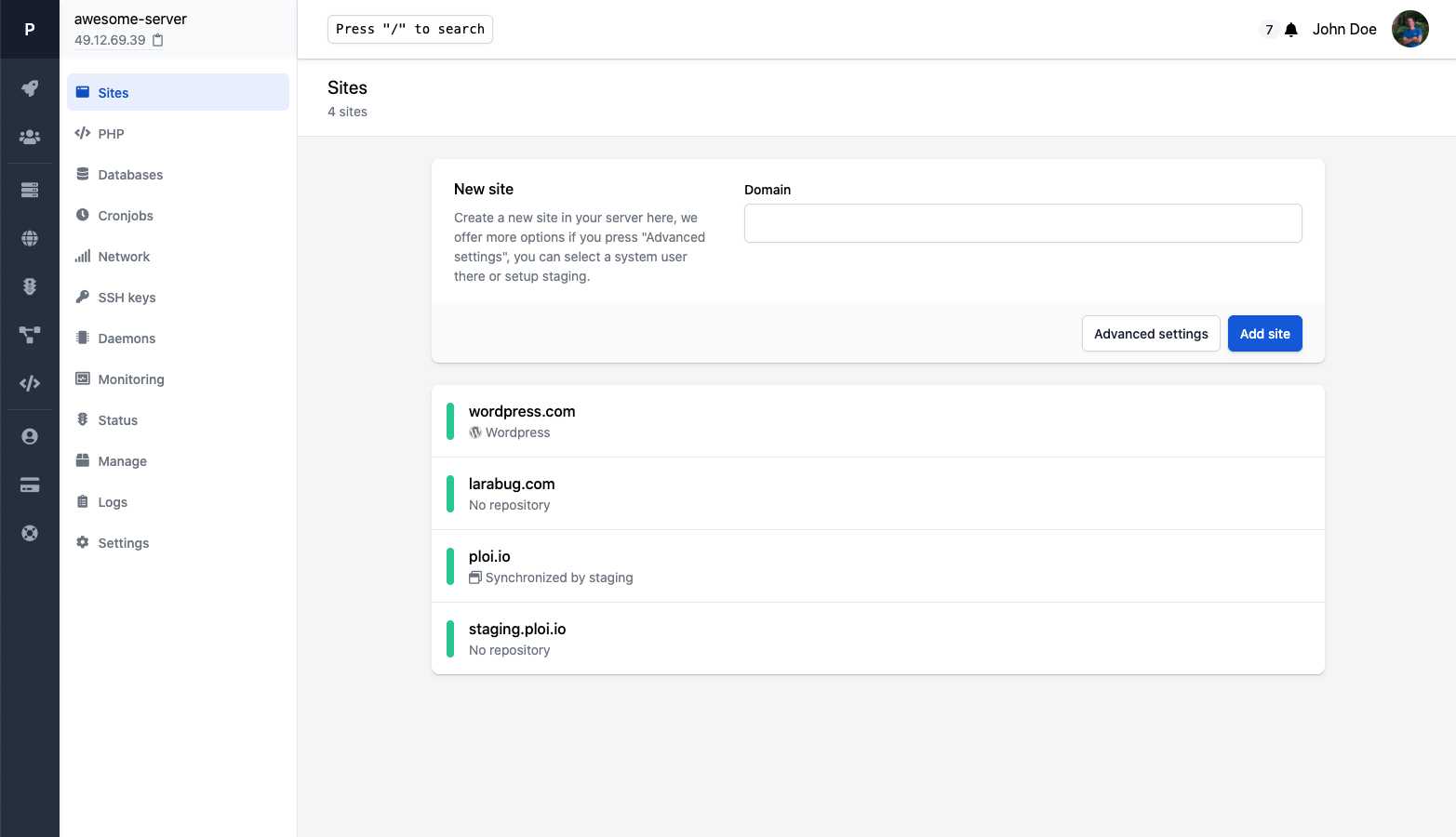
Task: Click the search box in header
Action: [x=409, y=29]
